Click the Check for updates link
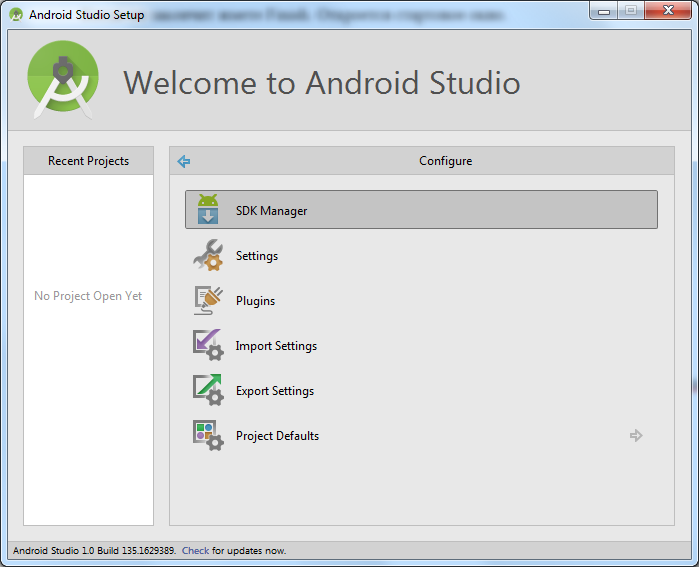699x567 pixels. 195,551
